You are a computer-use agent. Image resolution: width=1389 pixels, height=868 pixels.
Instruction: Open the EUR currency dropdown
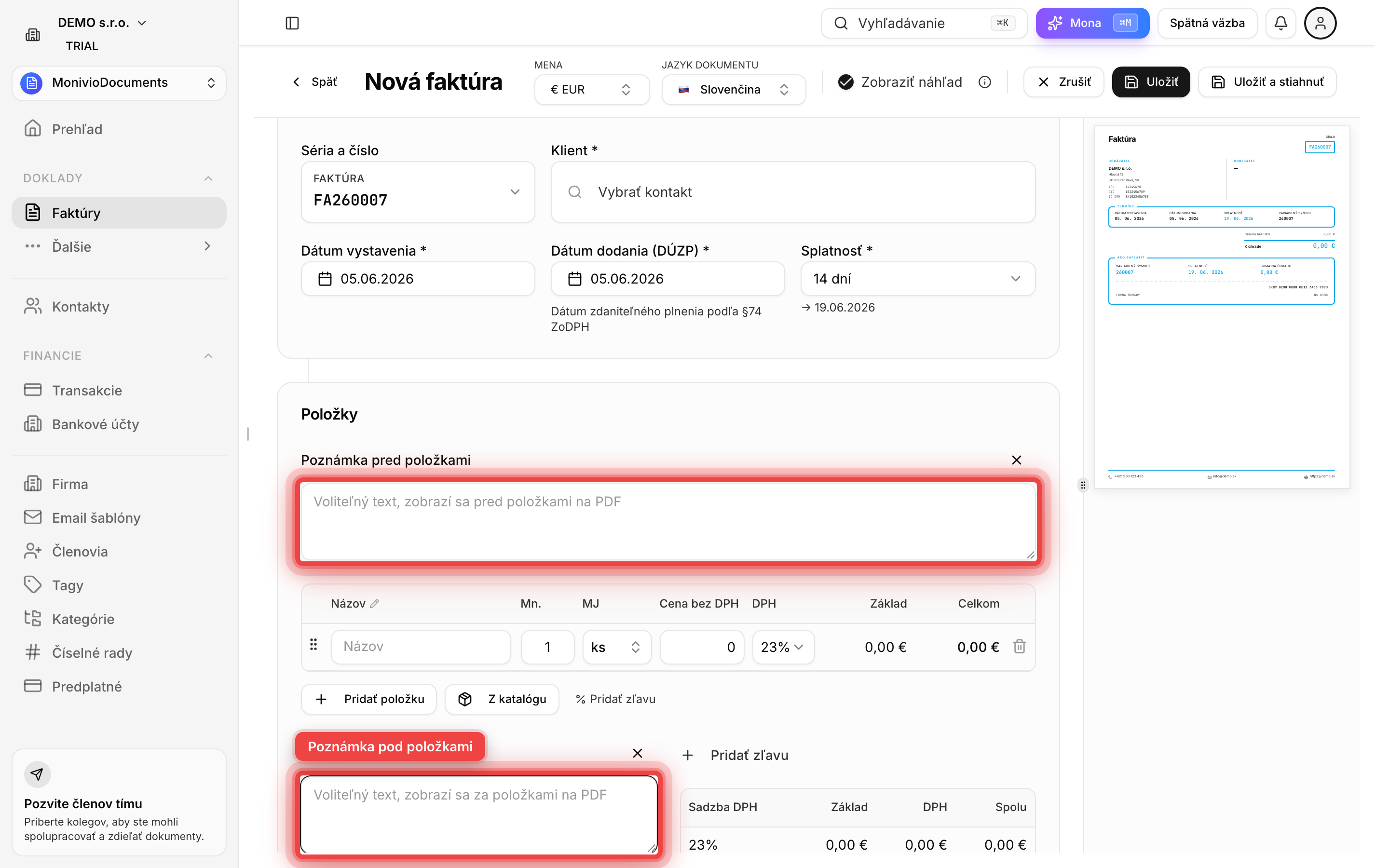coord(592,90)
